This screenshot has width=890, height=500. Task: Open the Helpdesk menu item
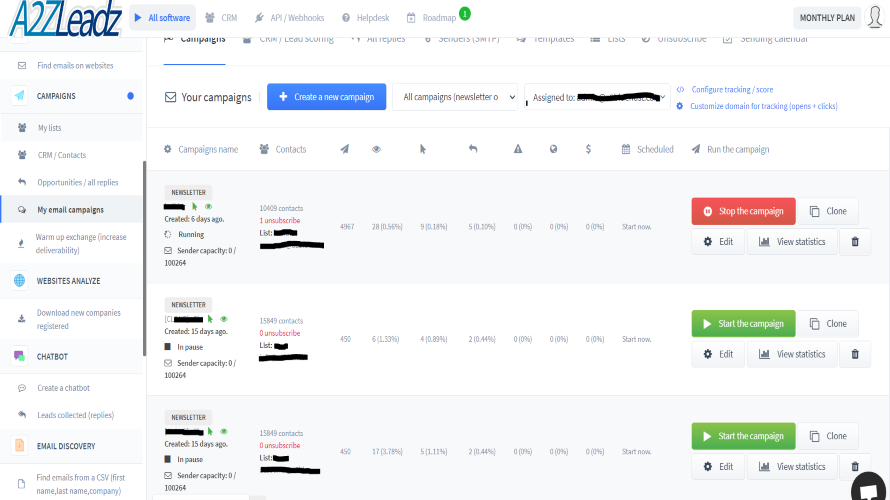click(x=366, y=18)
